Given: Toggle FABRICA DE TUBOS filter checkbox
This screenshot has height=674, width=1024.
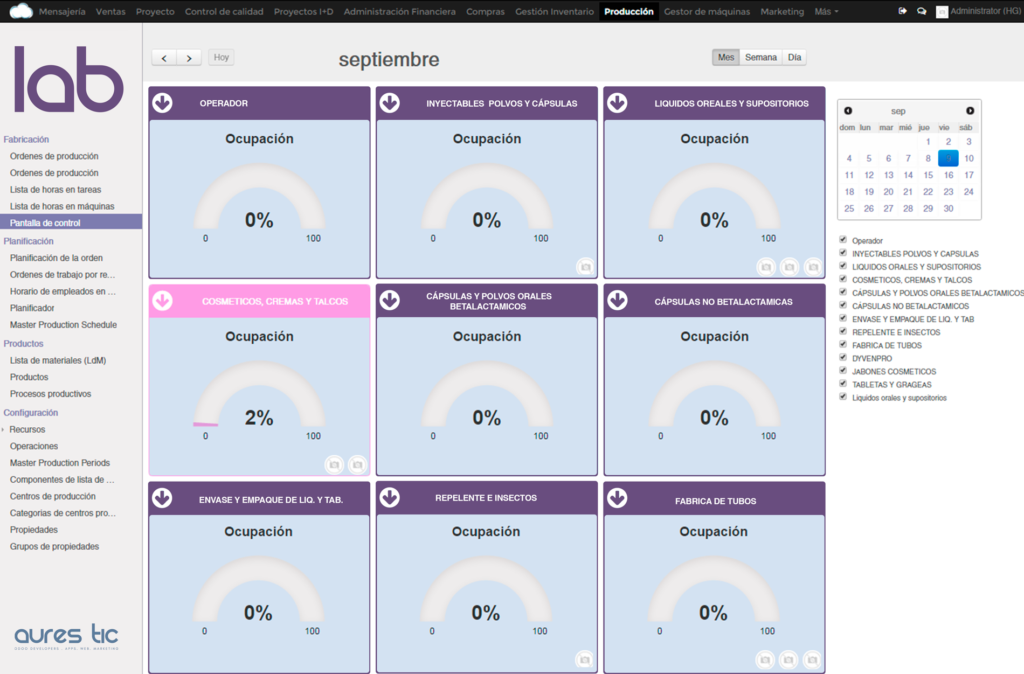Looking at the screenshot, I should 843,344.
